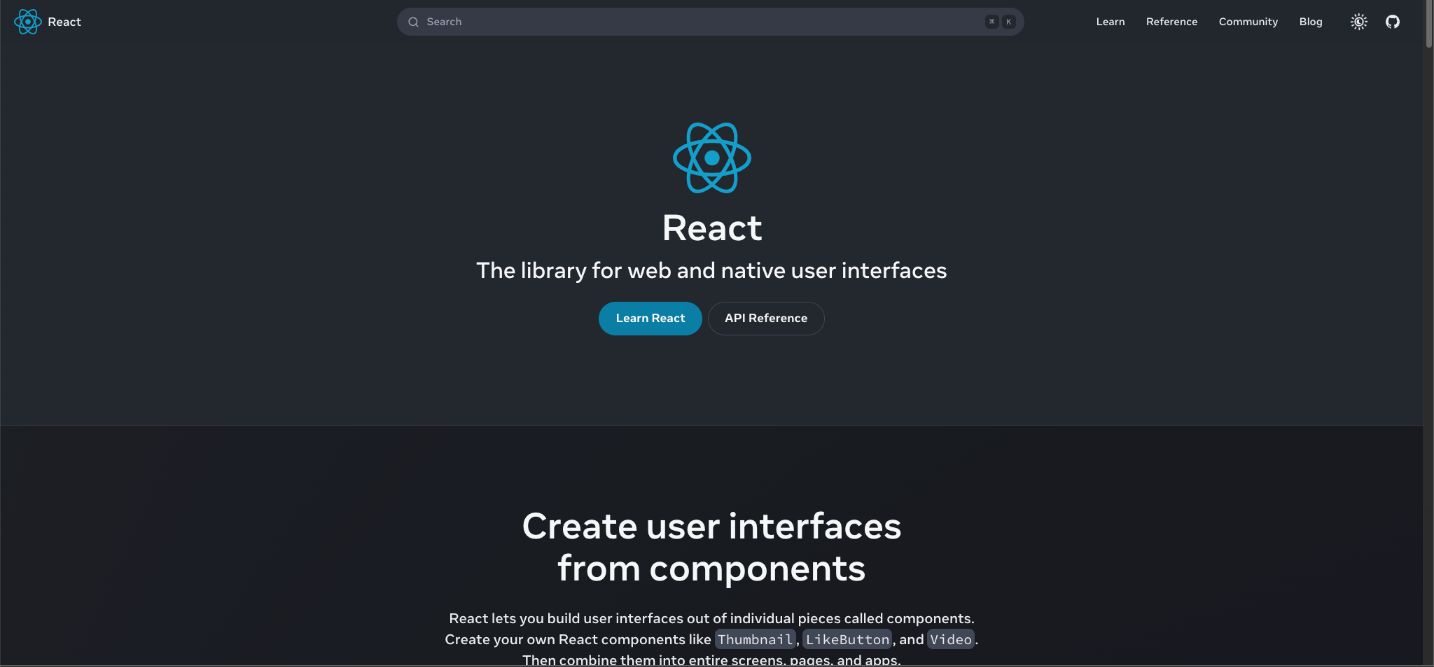Click the magnifying glass icon in the search bar
The image size is (1434, 667).
click(413, 22)
